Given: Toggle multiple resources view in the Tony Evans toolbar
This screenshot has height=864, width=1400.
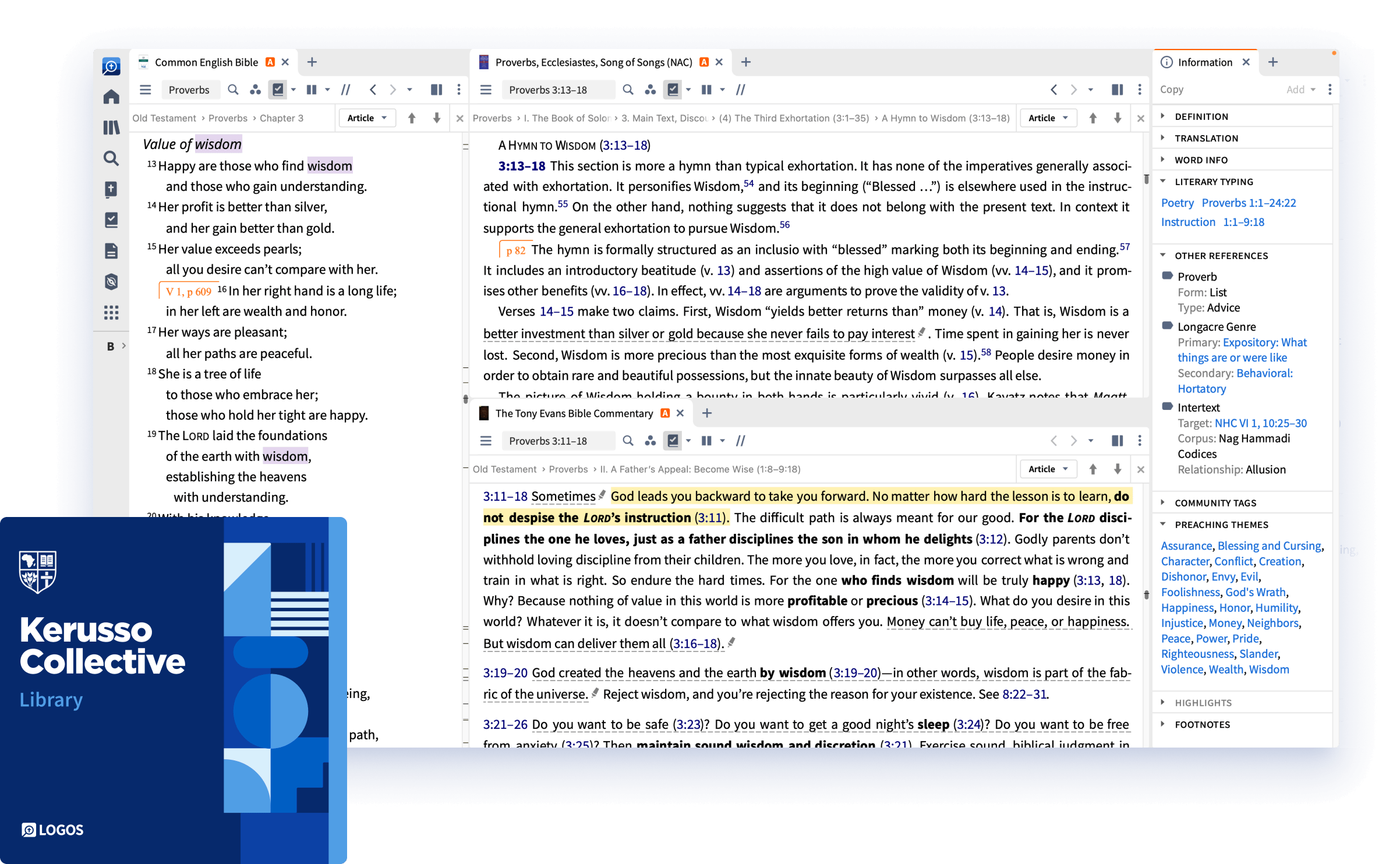Looking at the screenshot, I should (x=706, y=441).
